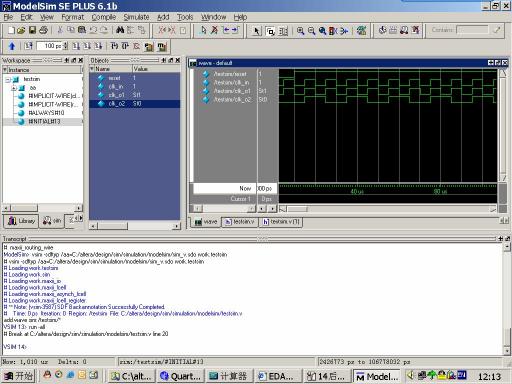The image size is (512, 384).
Task: Click the Step toolbar icon
Action: (114, 46)
